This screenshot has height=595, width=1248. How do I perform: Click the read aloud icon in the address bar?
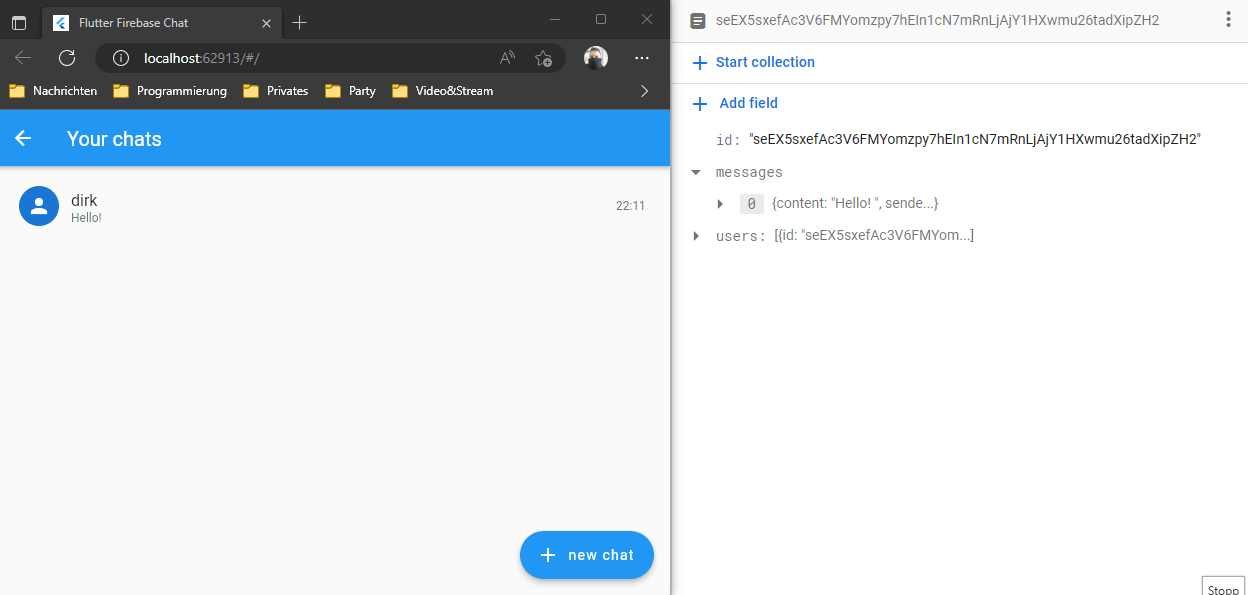(x=506, y=58)
